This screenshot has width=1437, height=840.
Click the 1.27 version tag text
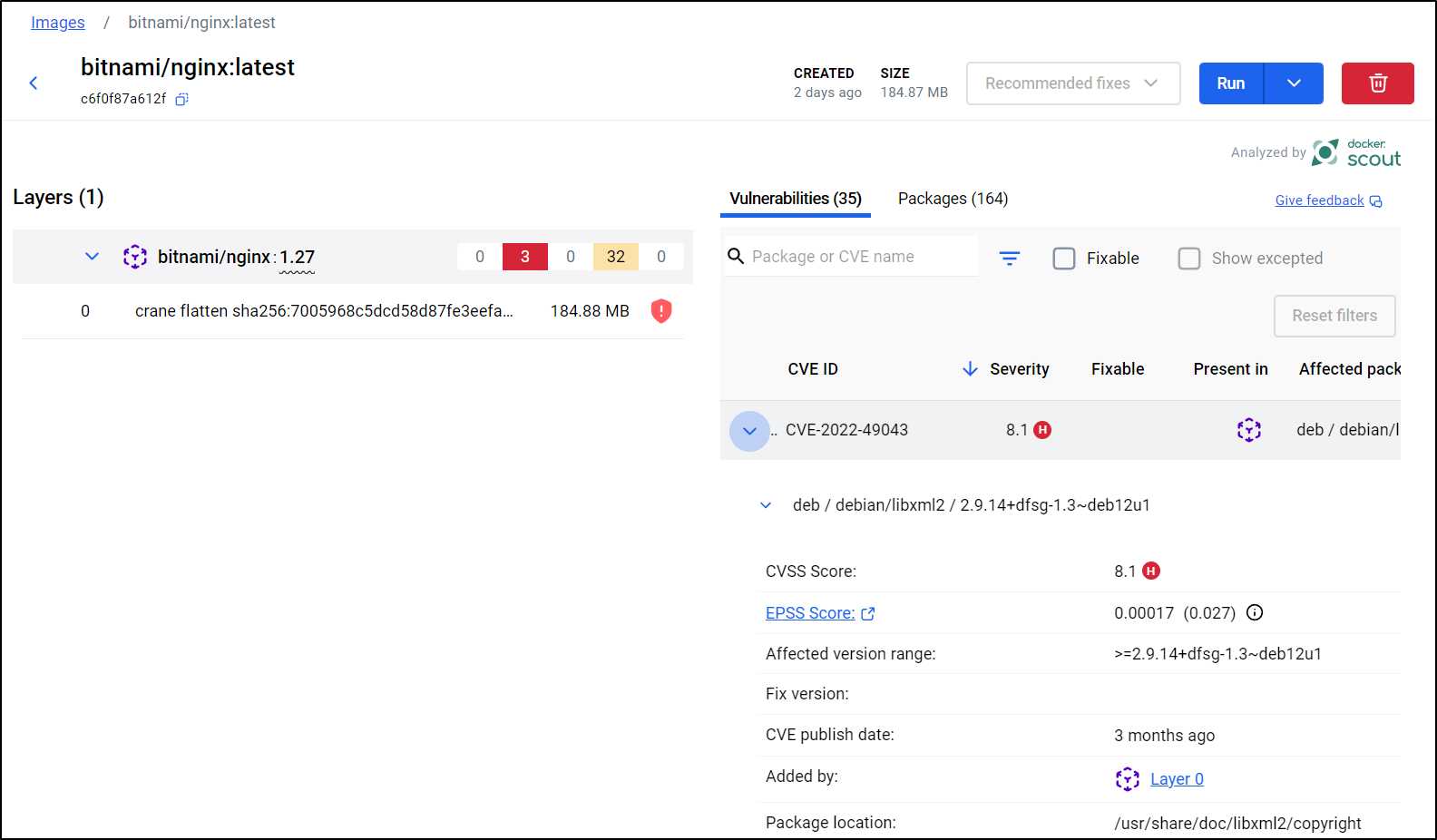[297, 257]
